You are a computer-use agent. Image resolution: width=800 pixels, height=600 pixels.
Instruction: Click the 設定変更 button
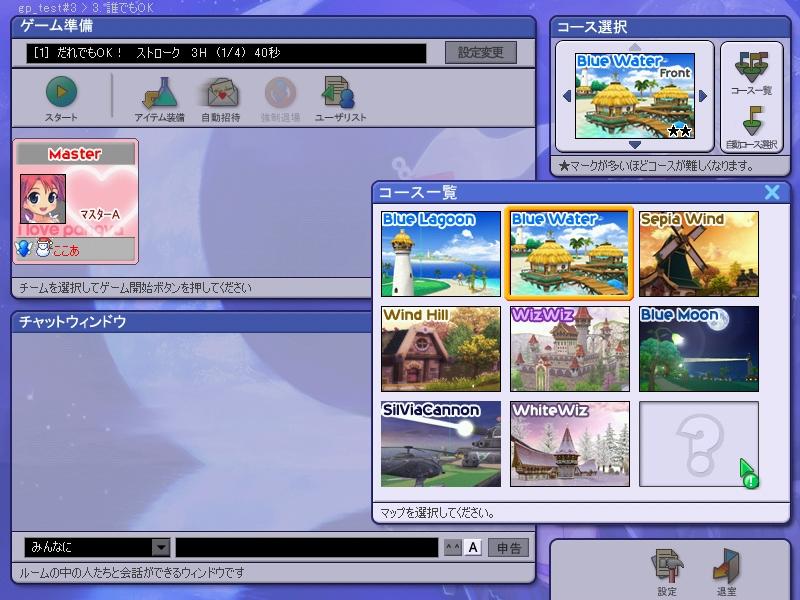tap(480, 52)
